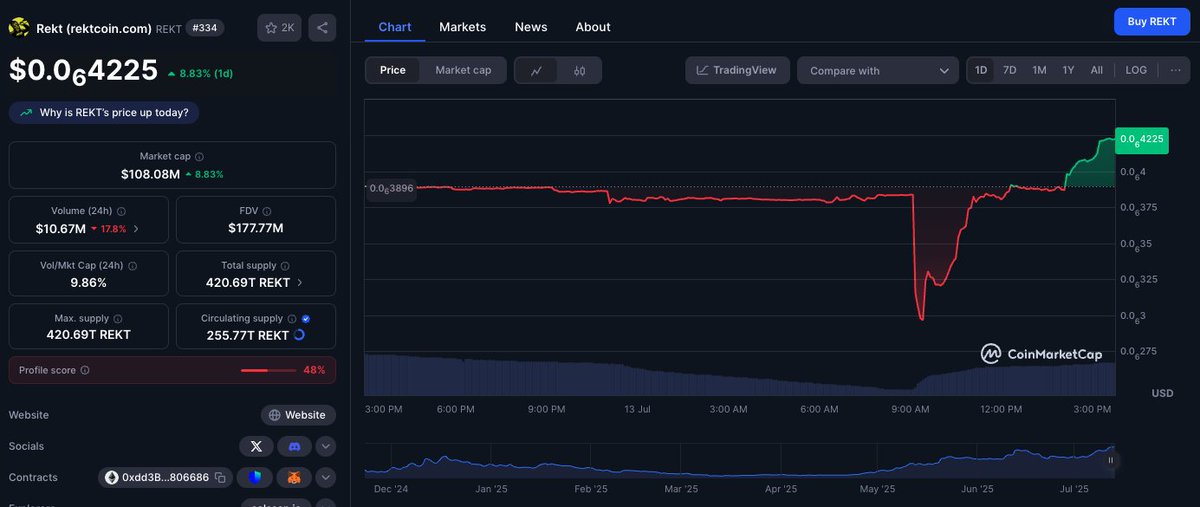Share the REKT page via share icon
This screenshot has width=1200, height=507.
coord(322,28)
